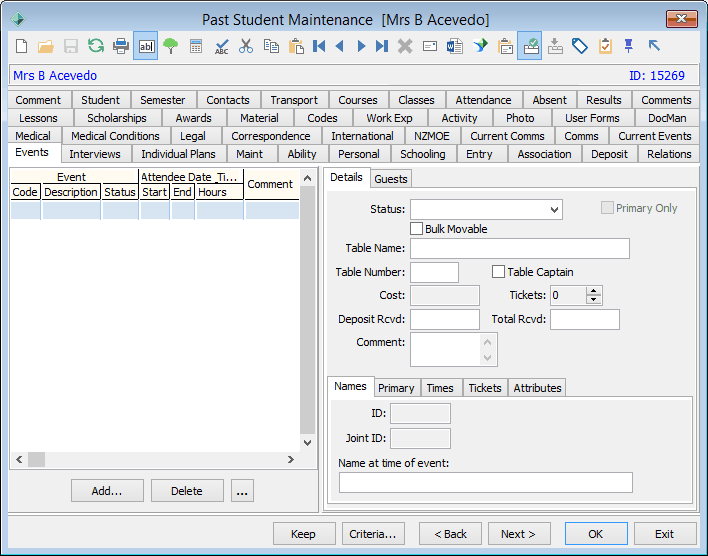Open the Times sub-tab
The height and width of the screenshot is (556, 708).
coord(440,388)
